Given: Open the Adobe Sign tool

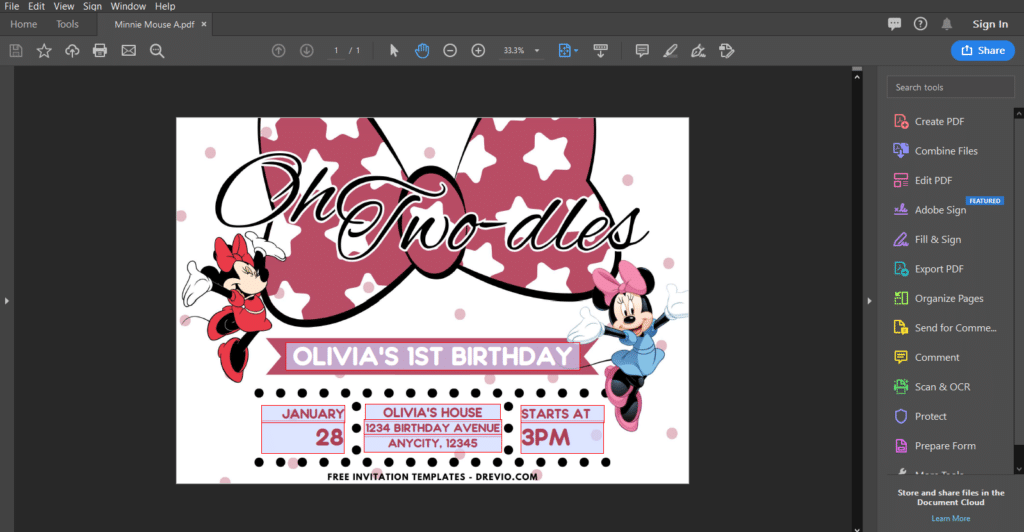Looking at the screenshot, I should 940,210.
